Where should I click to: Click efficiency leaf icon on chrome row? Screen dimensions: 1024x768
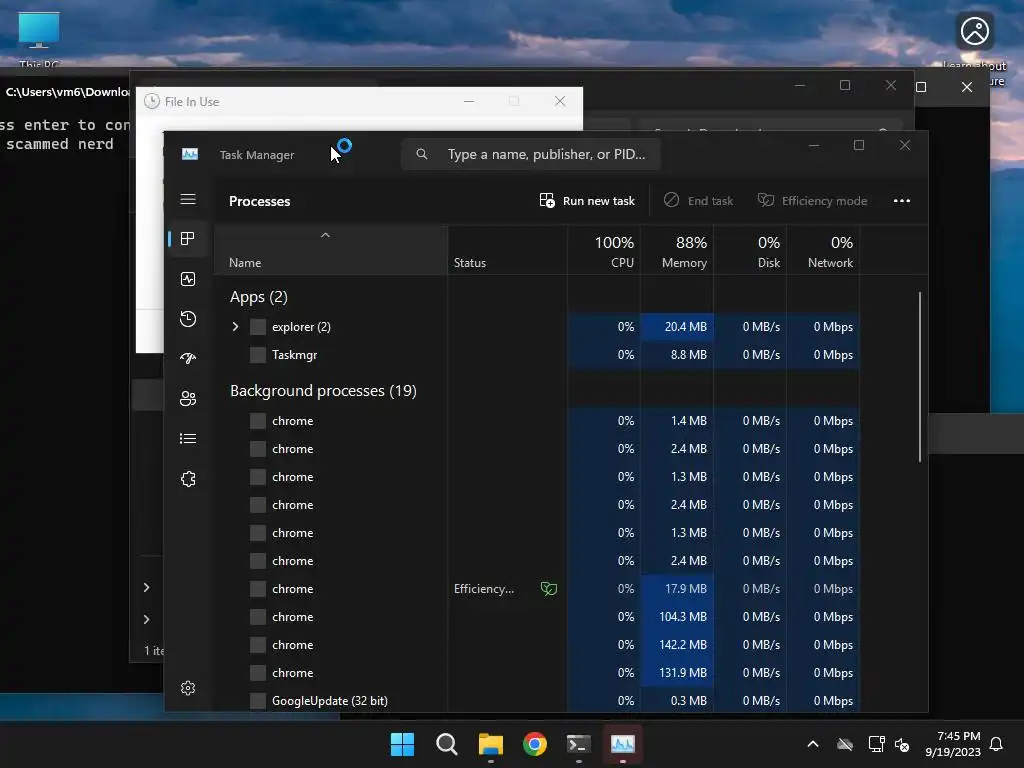[x=549, y=589]
